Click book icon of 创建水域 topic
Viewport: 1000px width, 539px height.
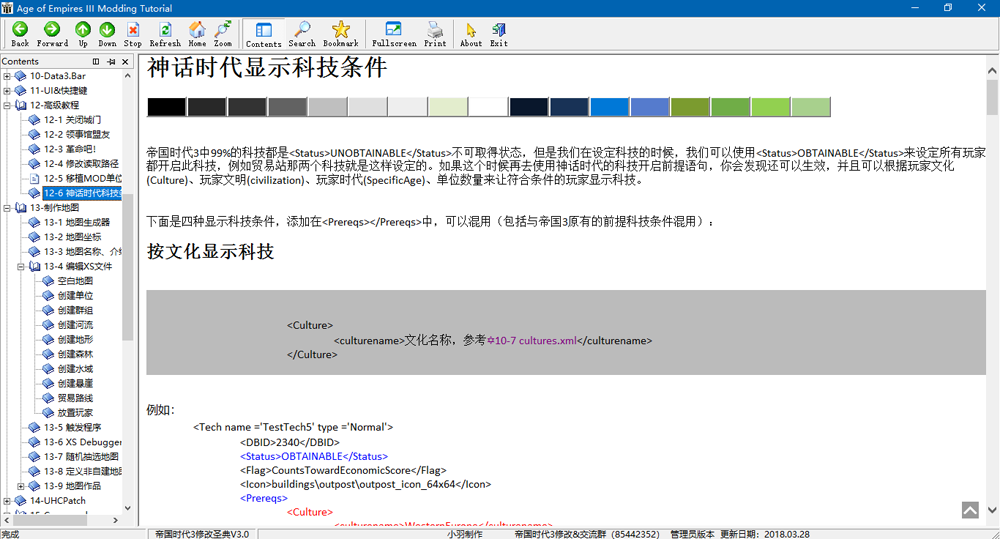tap(48, 369)
